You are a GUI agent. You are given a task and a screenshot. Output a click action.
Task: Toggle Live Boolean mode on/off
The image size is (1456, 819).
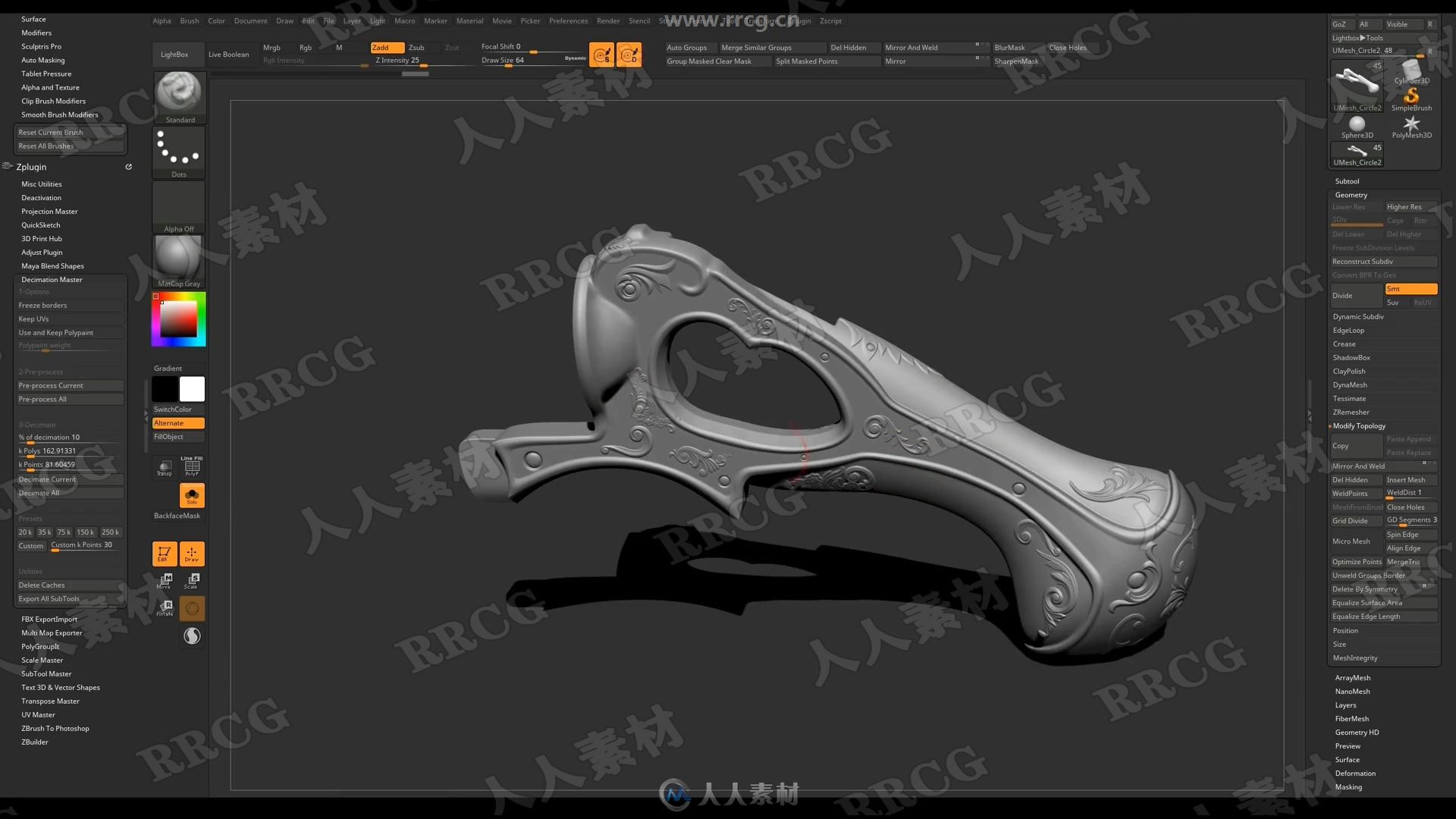pyautogui.click(x=228, y=53)
